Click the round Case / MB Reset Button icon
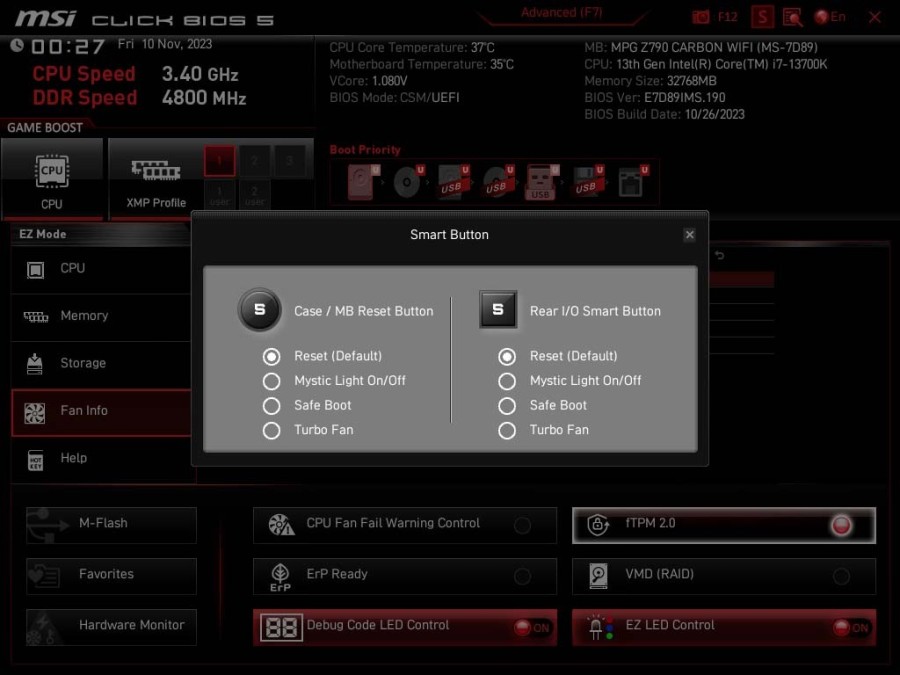This screenshot has width=900, height=675. pyautogui.click(x=259, y=310)
